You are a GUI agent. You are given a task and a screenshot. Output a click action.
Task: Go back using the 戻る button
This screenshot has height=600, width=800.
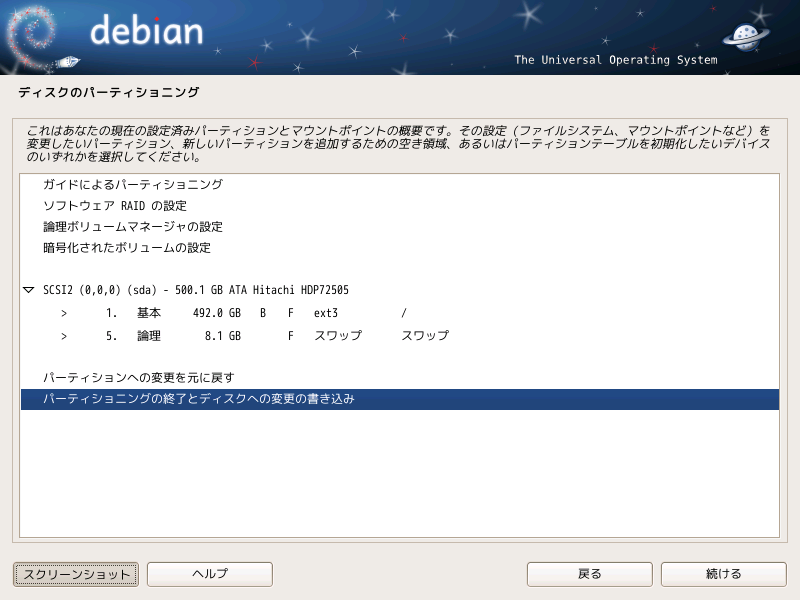pyautogui.click(x=590, y=574)
